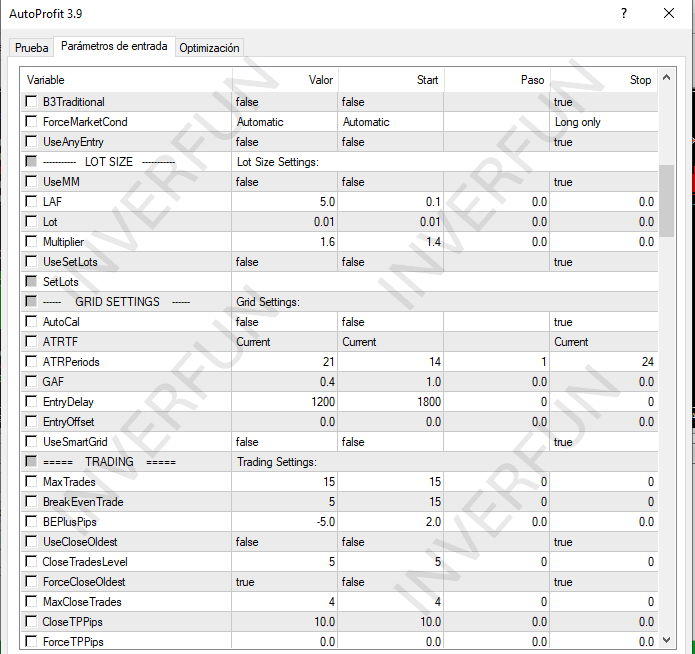Viewport: 695px width, 654px height.
Task: Tick the EntryOffset checkbox
Action: pos(31,422)
